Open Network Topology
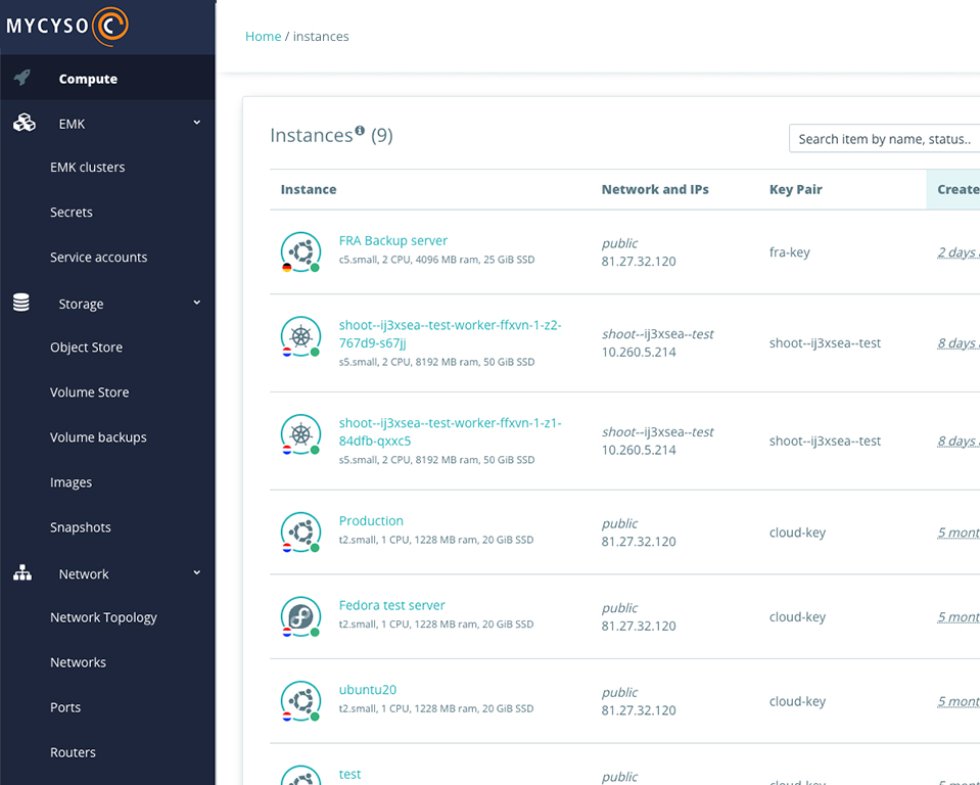980x785 pixels. pos(103,618)
